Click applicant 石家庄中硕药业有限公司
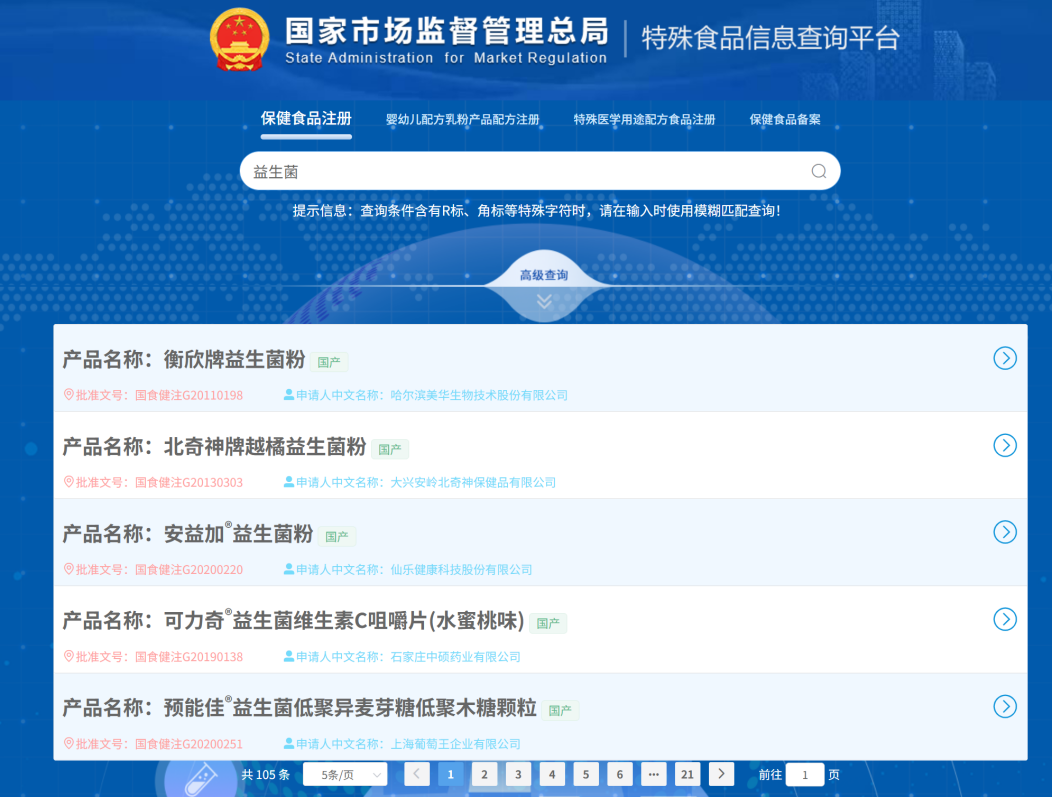Image resolution: width=1052 pixels, height=797 pixels. pos(456,657)
